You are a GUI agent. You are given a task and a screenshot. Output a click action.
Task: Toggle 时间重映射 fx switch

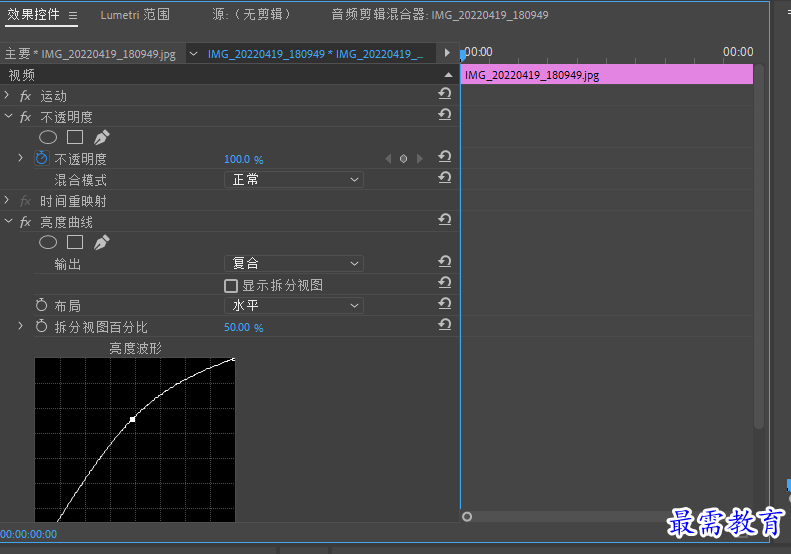pos(25,201)
